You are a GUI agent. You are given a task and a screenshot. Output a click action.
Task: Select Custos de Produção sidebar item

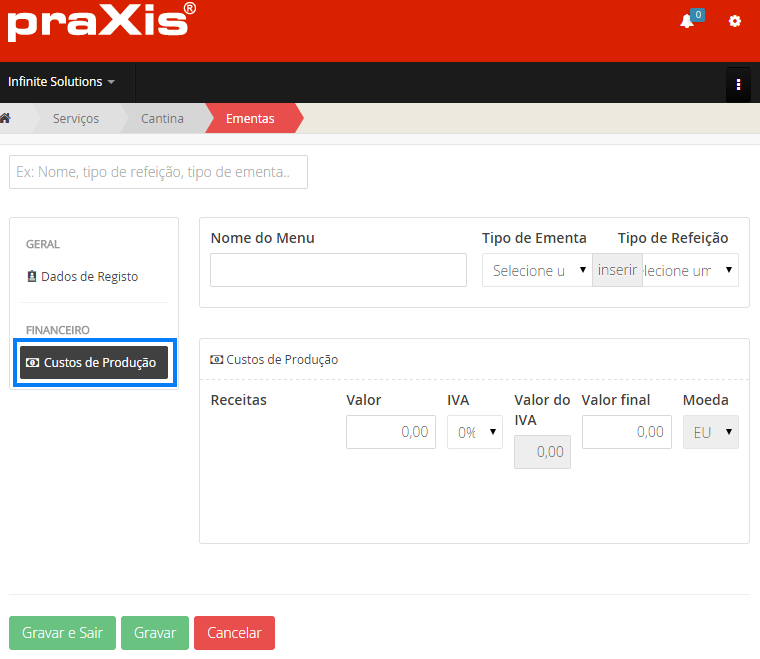pyautogui.click(x=94, y=362)
